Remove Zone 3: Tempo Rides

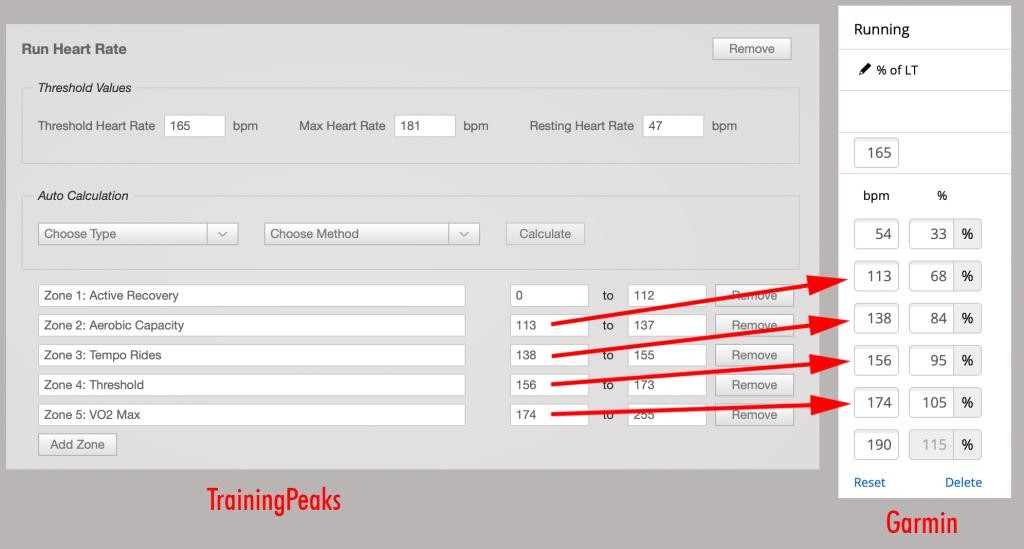pyautogui.click(x=754, y=355)
